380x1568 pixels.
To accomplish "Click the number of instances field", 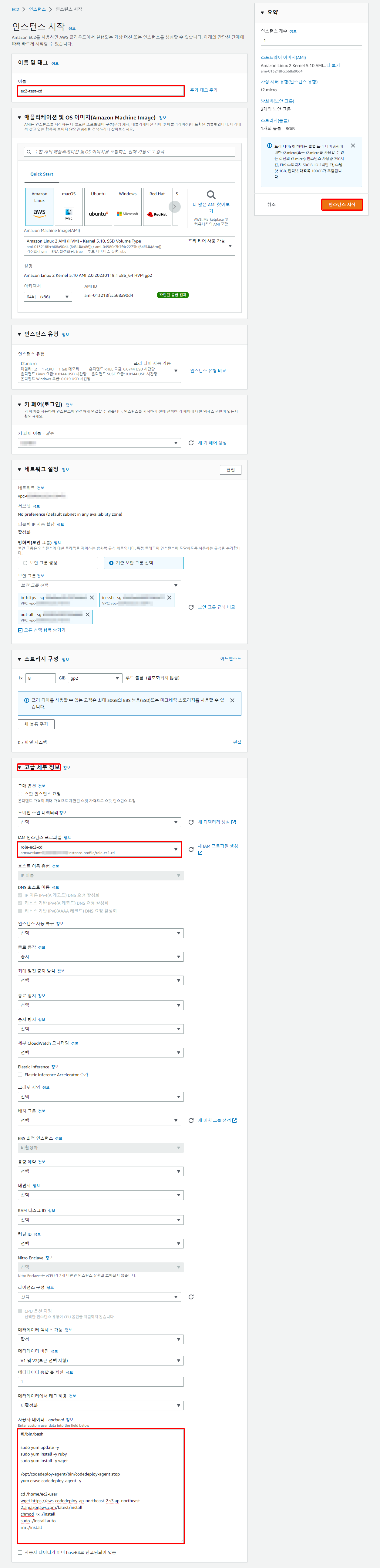I will 311,41.
